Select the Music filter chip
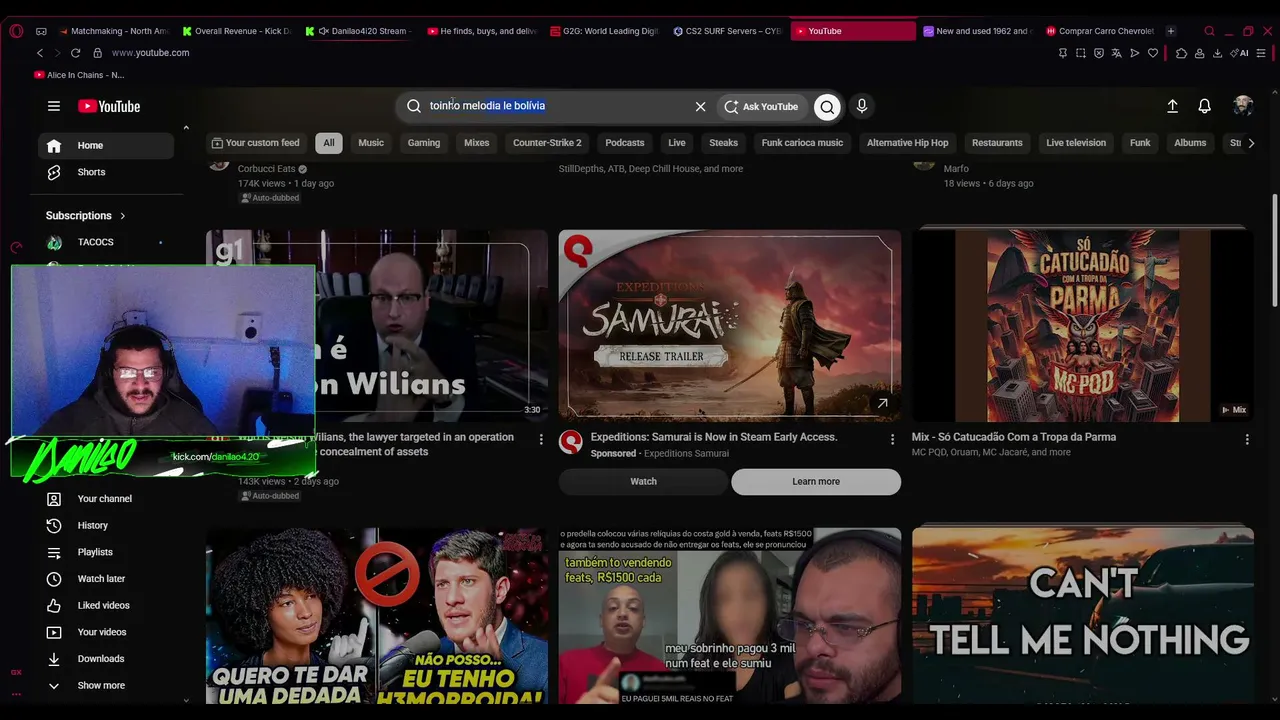 point(371,143)
